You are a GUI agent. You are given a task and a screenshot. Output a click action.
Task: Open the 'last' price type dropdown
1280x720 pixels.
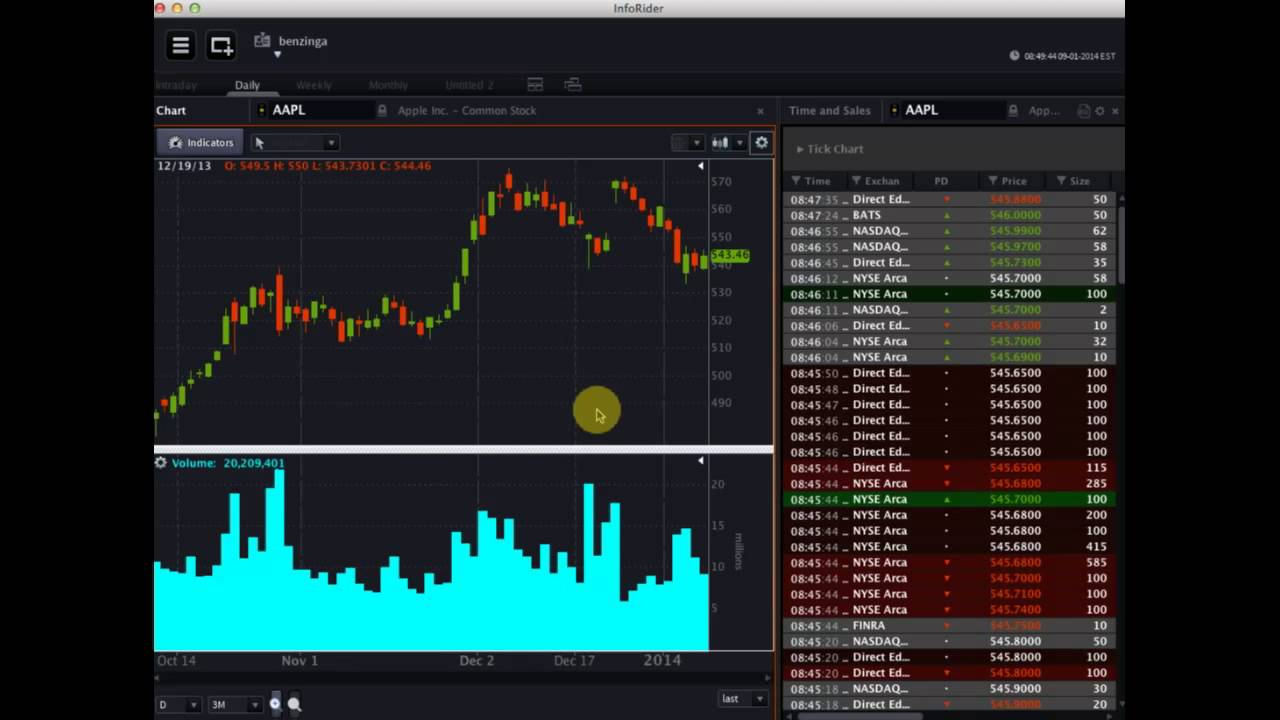click(x=742, y=699)
